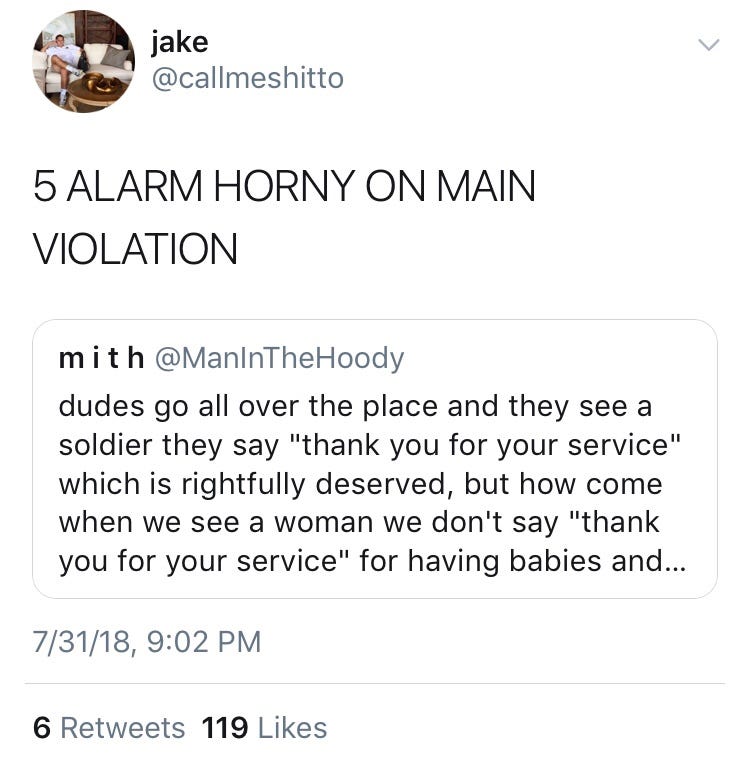The image size is (745, 763).
Task: Click the 7/31/18, 9:02 PM timestamp
Action: (x=147, y=641)
